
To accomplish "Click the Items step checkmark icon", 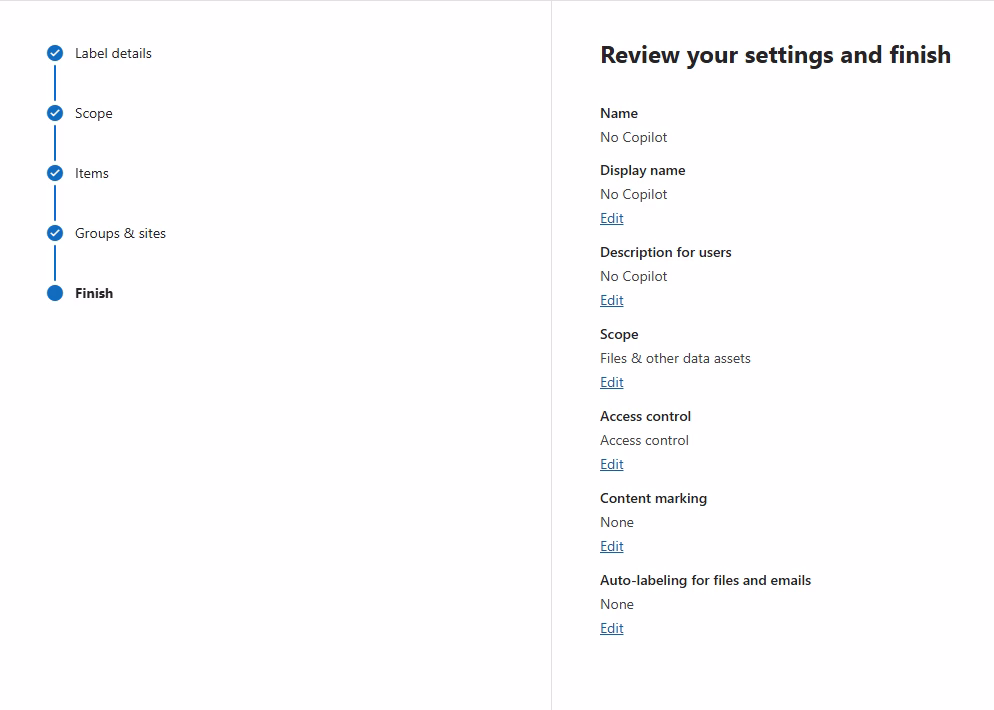I will point(55,173).
